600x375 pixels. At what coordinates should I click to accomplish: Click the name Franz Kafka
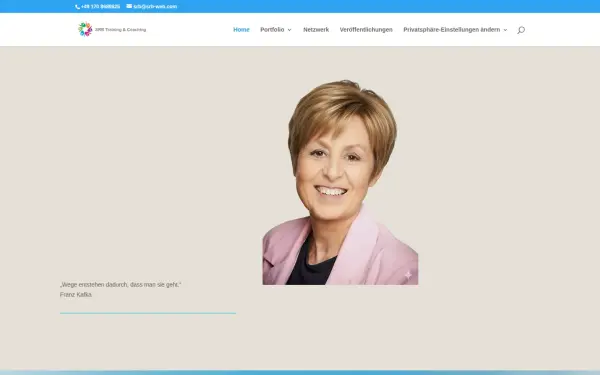(76, 295)
